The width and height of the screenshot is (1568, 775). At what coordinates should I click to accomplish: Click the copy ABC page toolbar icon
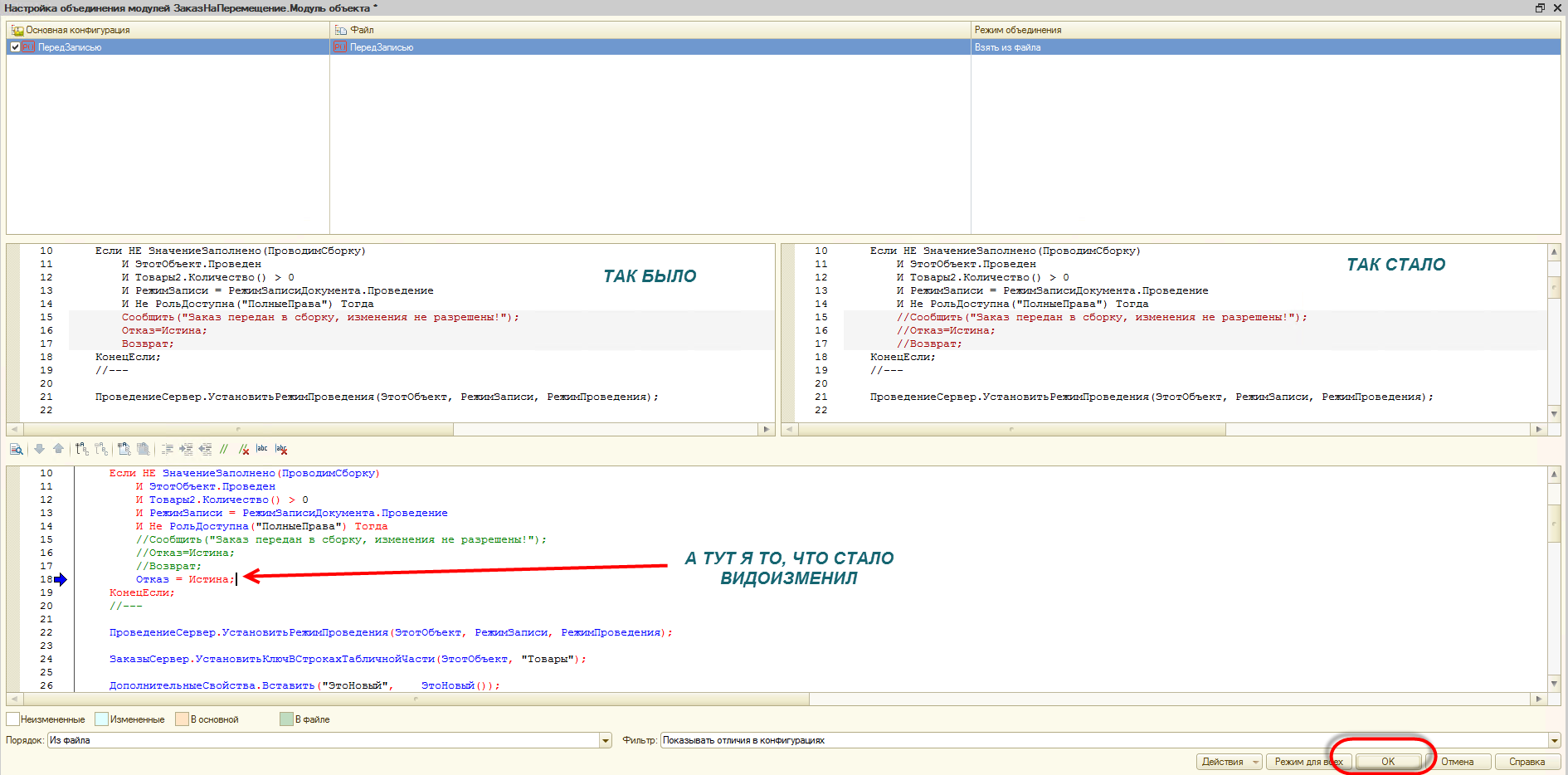tap(124, 449)
